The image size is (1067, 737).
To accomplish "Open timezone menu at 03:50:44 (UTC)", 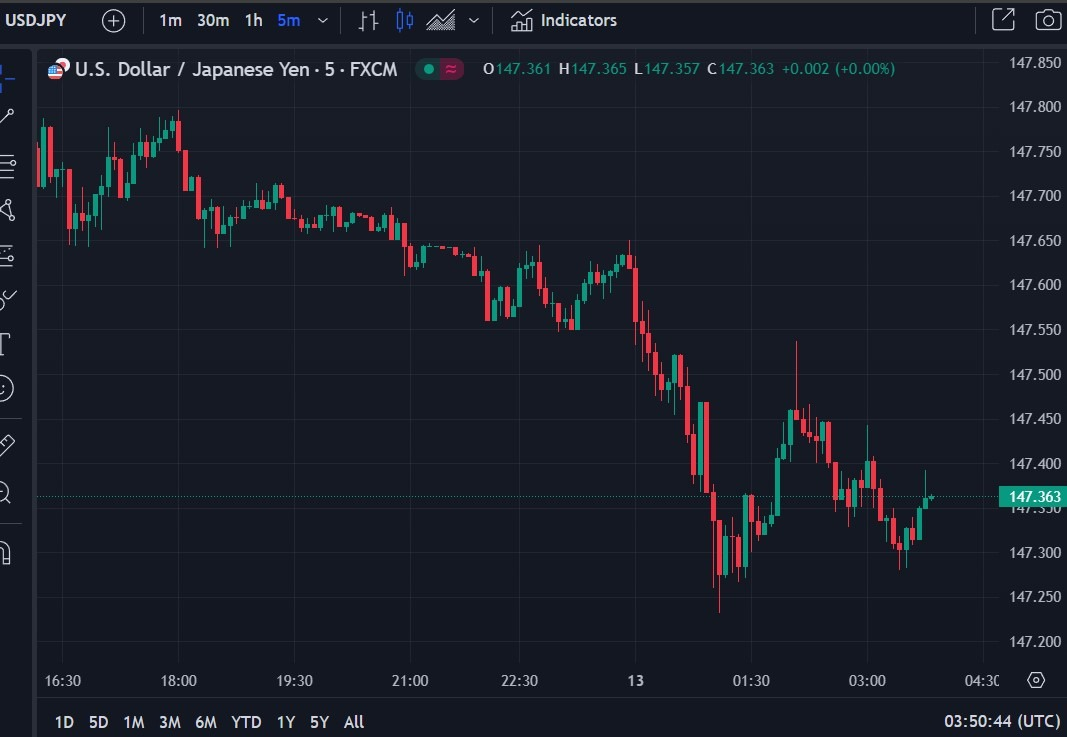I will pos(1002,721).
